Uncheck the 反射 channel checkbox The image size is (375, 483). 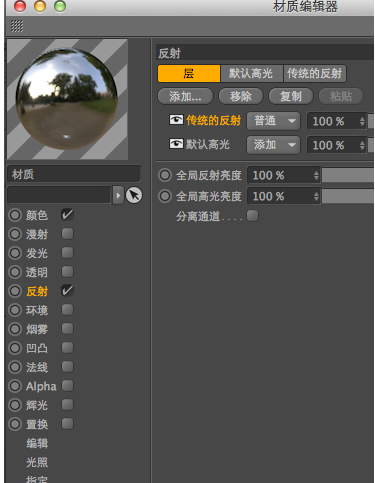(67, 291)
